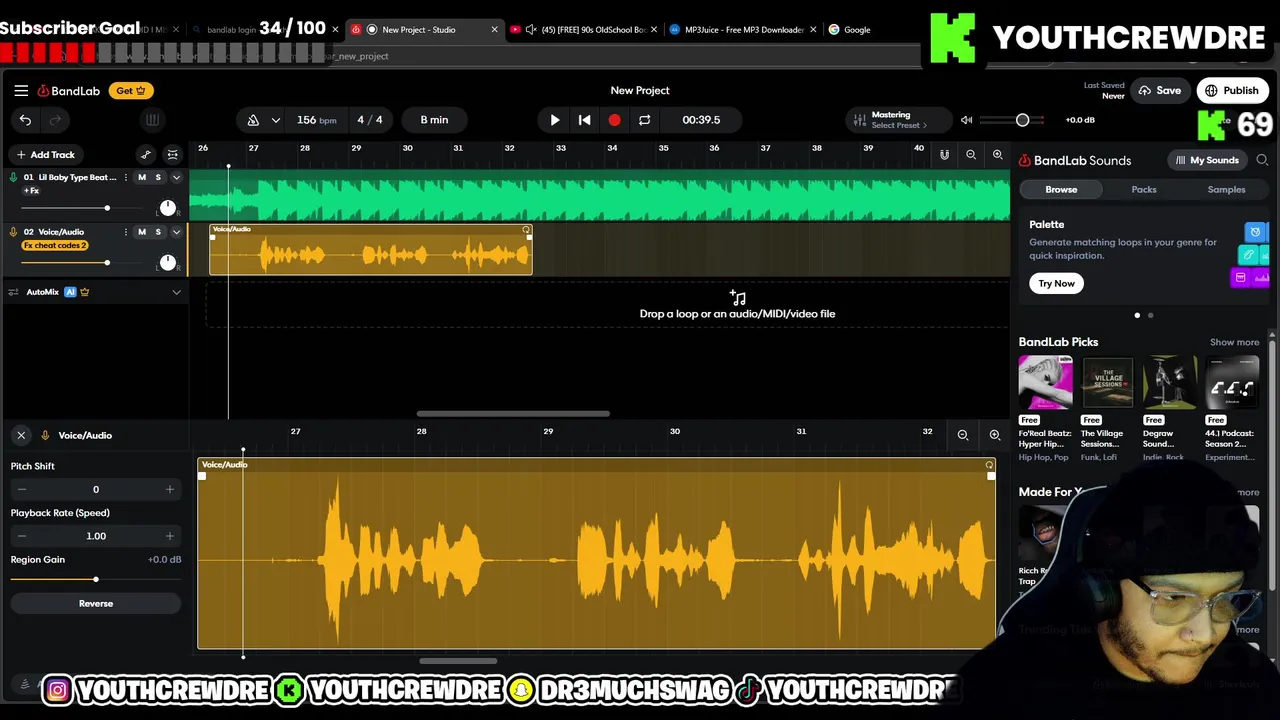Open the BandLab hamburger menu
The height and width of the screenshot is (720, 1280).
coord(21,90)
